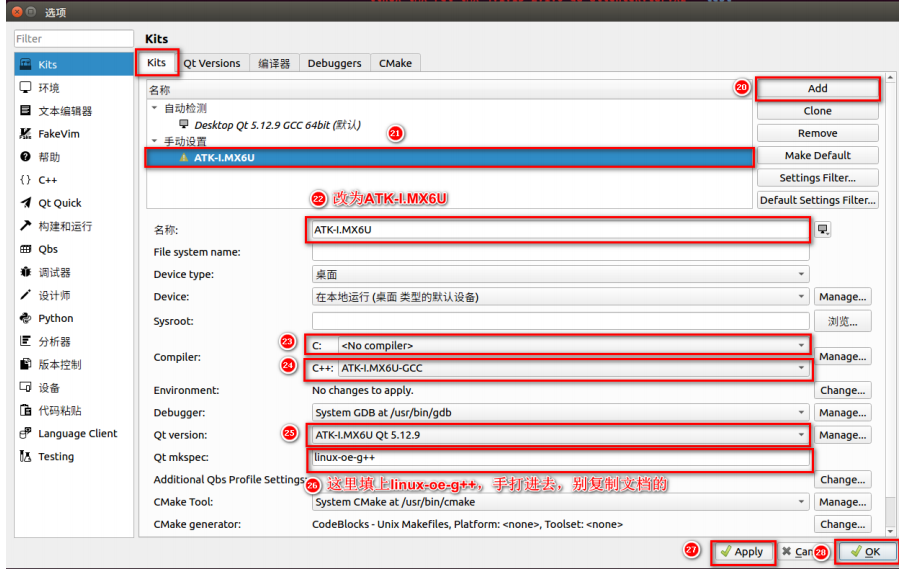Screen dimensions: 899x570
Task: Open the 版本控制 category icon
Action: click(x=25, y=364)
